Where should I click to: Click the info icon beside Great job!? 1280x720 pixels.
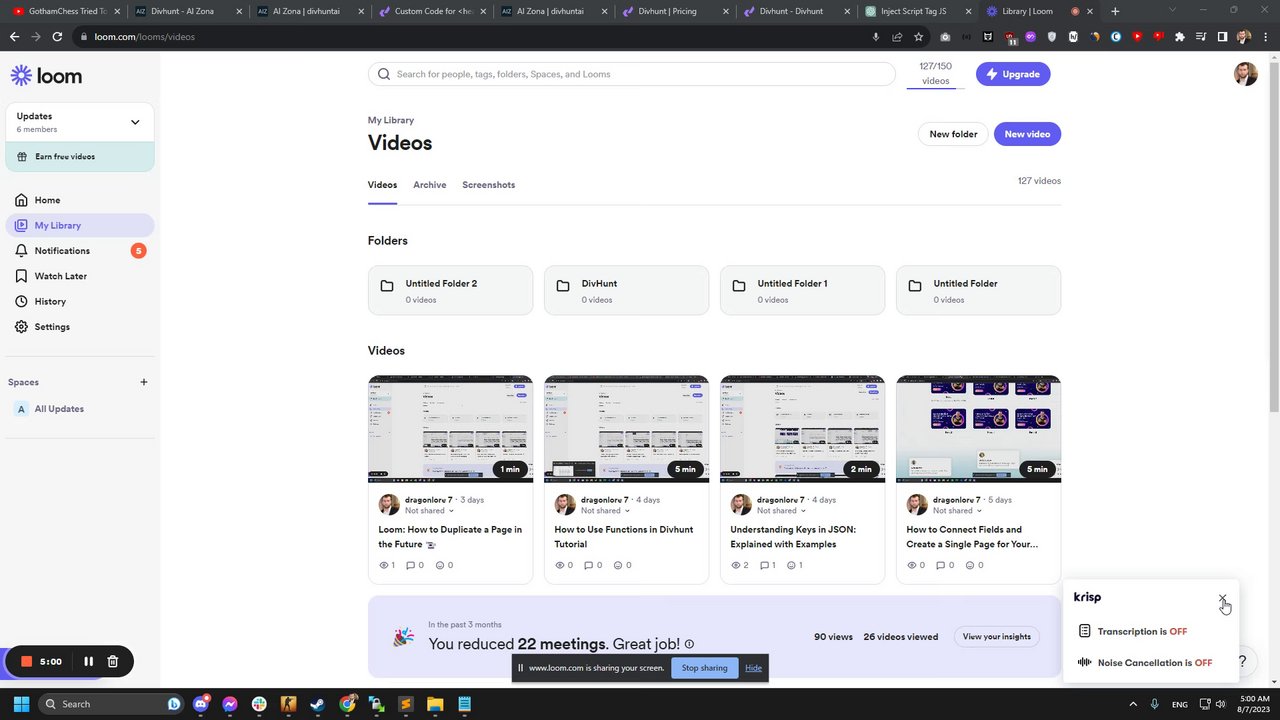[689, 645]
